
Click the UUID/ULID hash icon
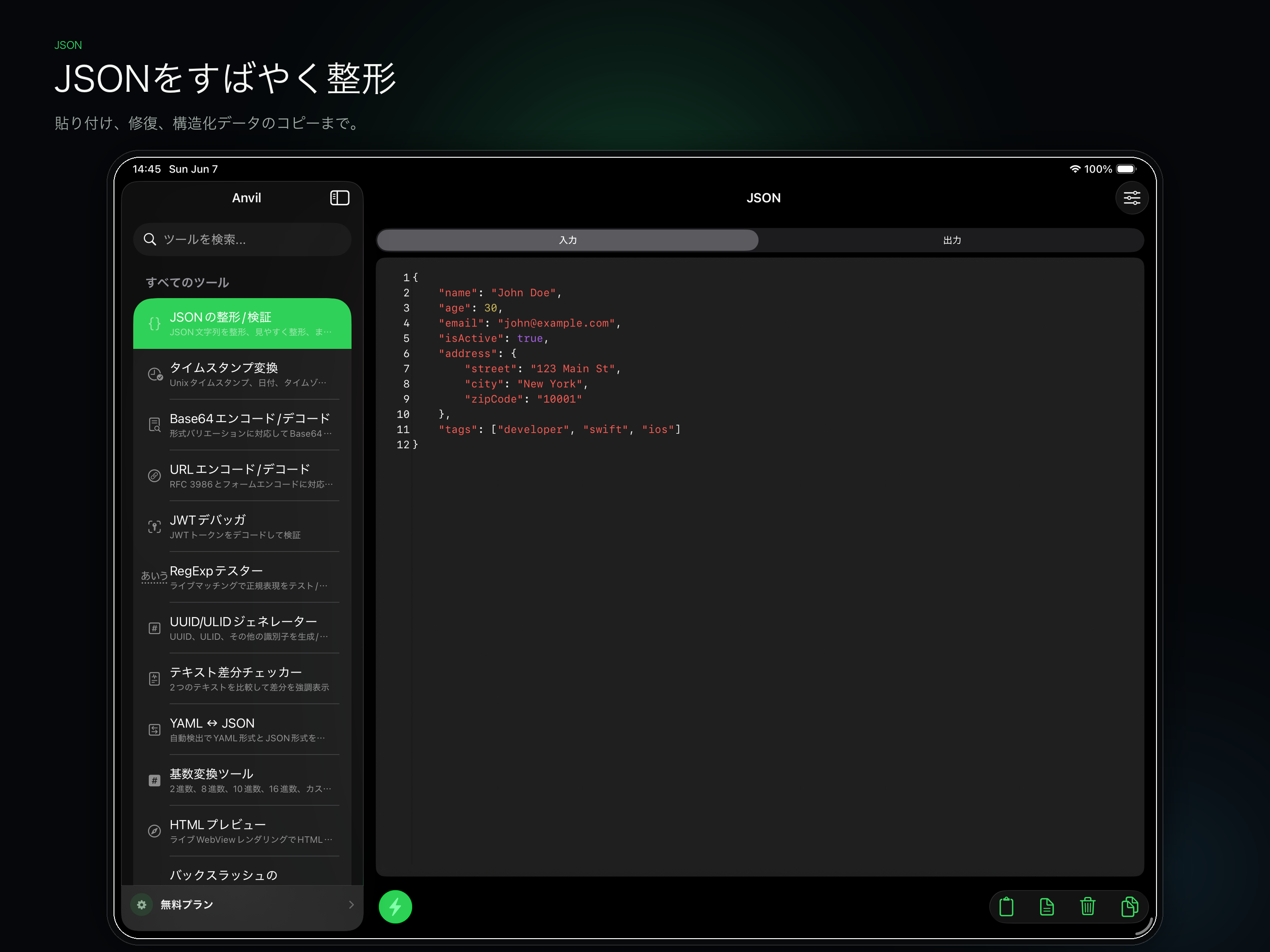point(155,628)
